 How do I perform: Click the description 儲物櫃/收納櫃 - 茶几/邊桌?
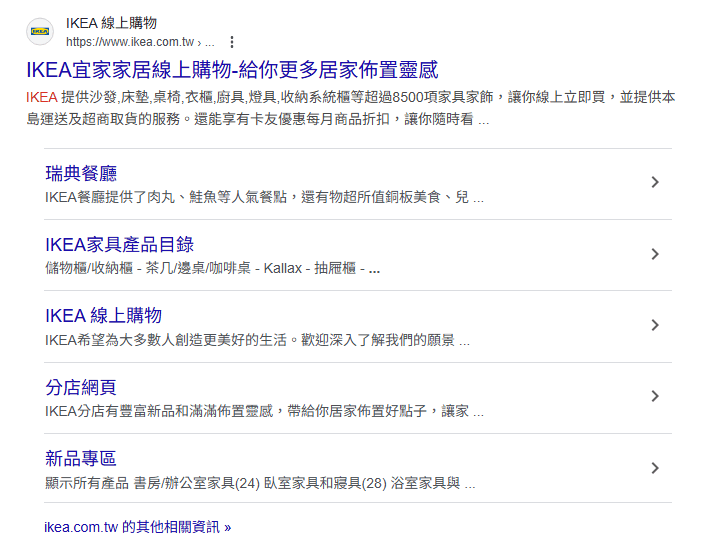coord(213,269)
